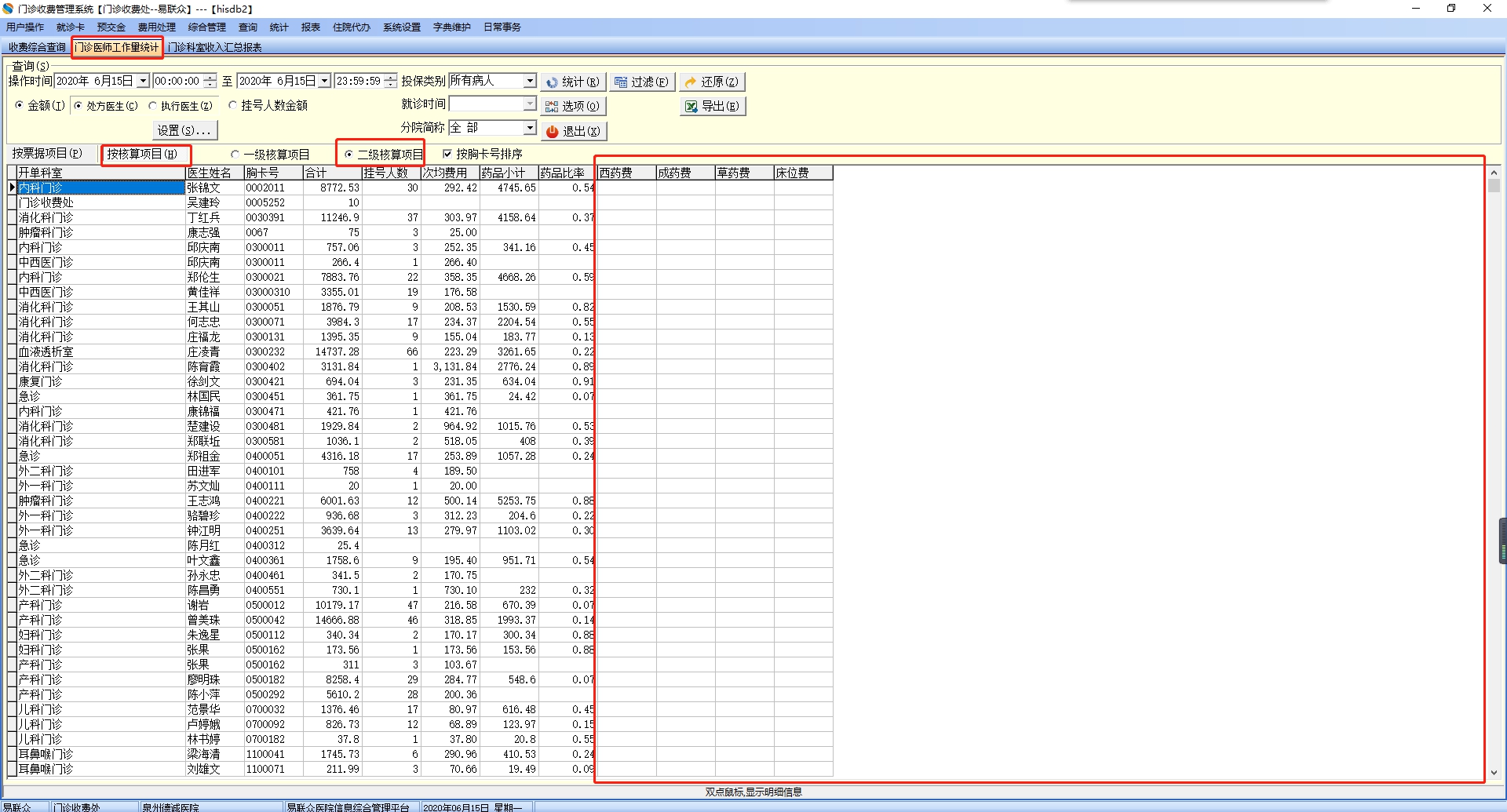This screenshot has height=812, width=1507.
Task: Click the 14666.88 total cell
Action: click(333, 620)
